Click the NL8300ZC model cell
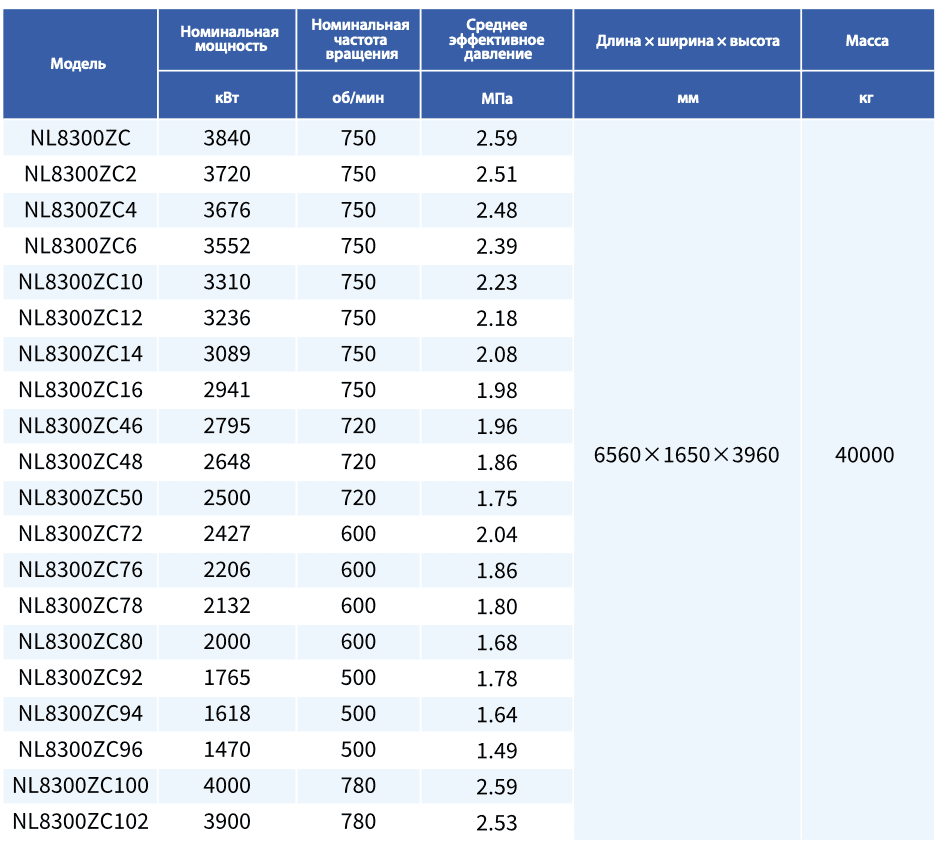Image resolution: width=946 pixels, height=852 pixels. coord(80,138)
